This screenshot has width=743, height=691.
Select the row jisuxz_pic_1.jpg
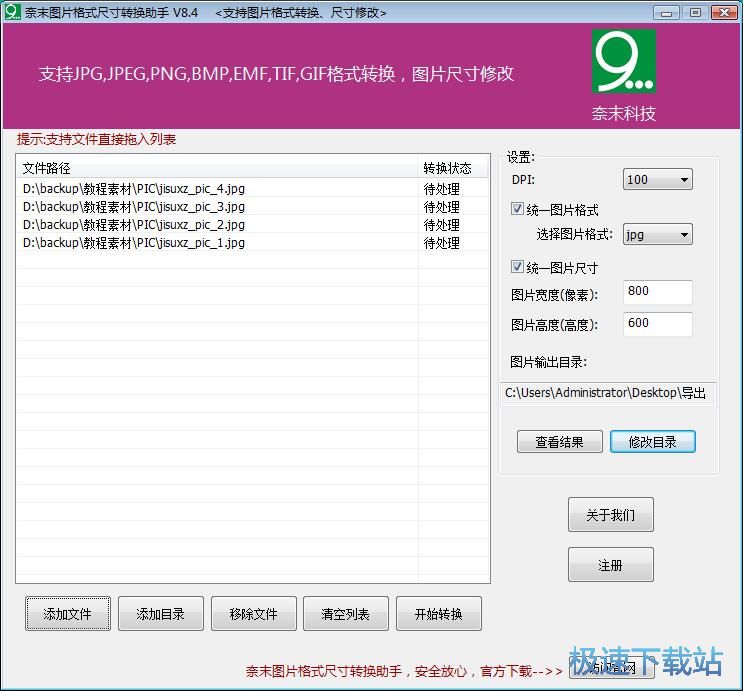[253, 243]
